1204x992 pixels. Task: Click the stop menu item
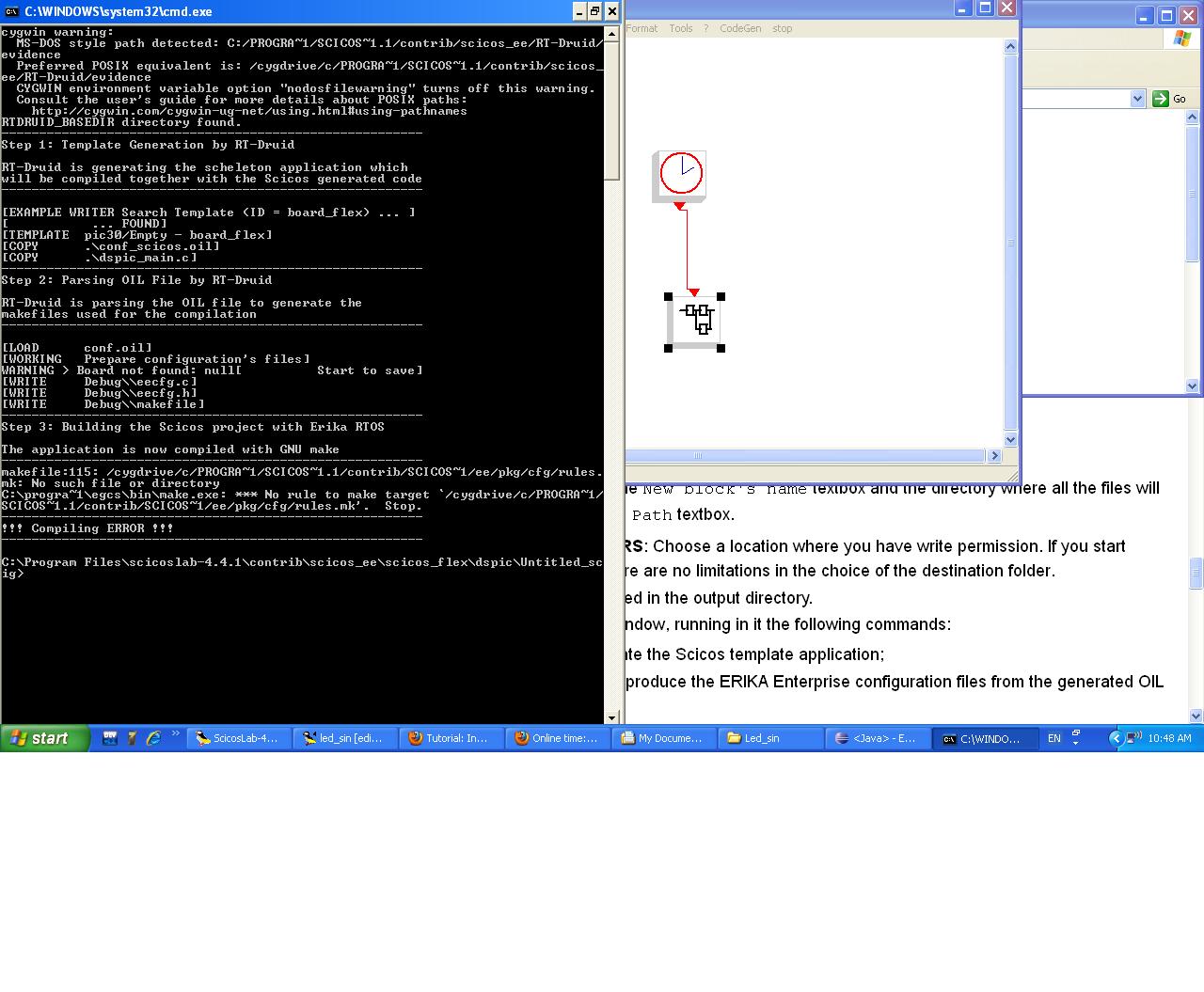tap(783, 28)
